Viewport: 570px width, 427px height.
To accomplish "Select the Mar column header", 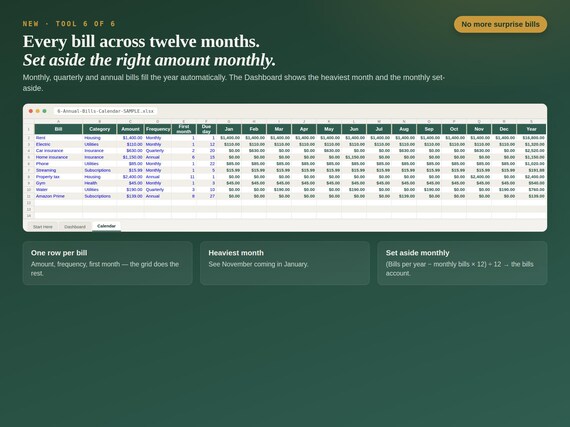I will (279, 129).
